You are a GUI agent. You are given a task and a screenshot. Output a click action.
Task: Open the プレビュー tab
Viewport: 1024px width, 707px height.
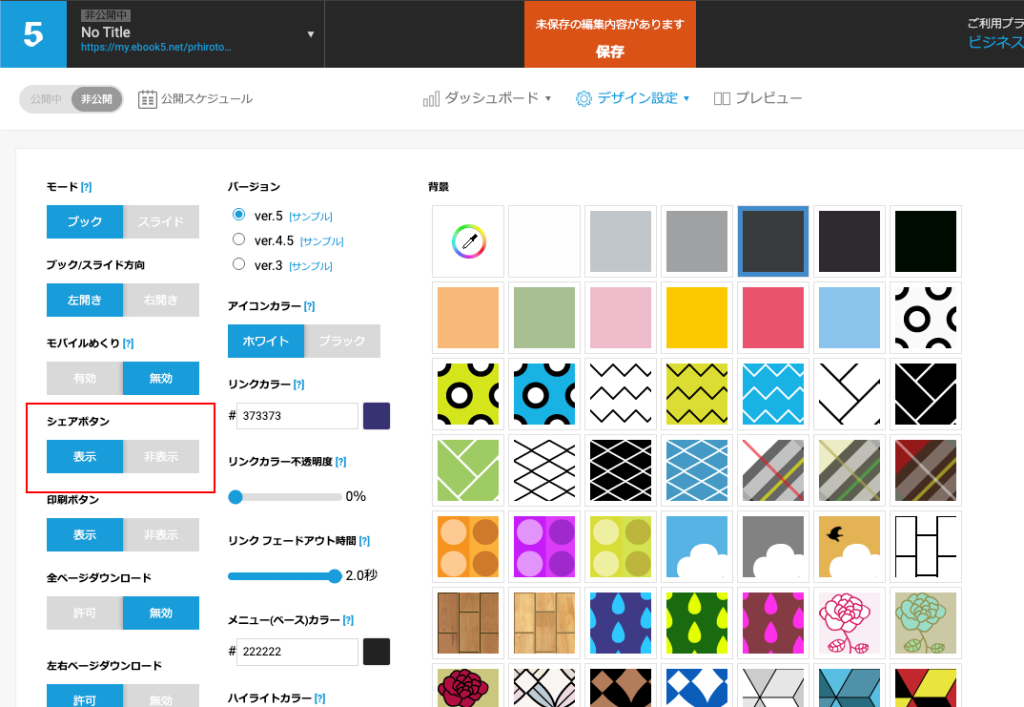[x=758, y=98]
